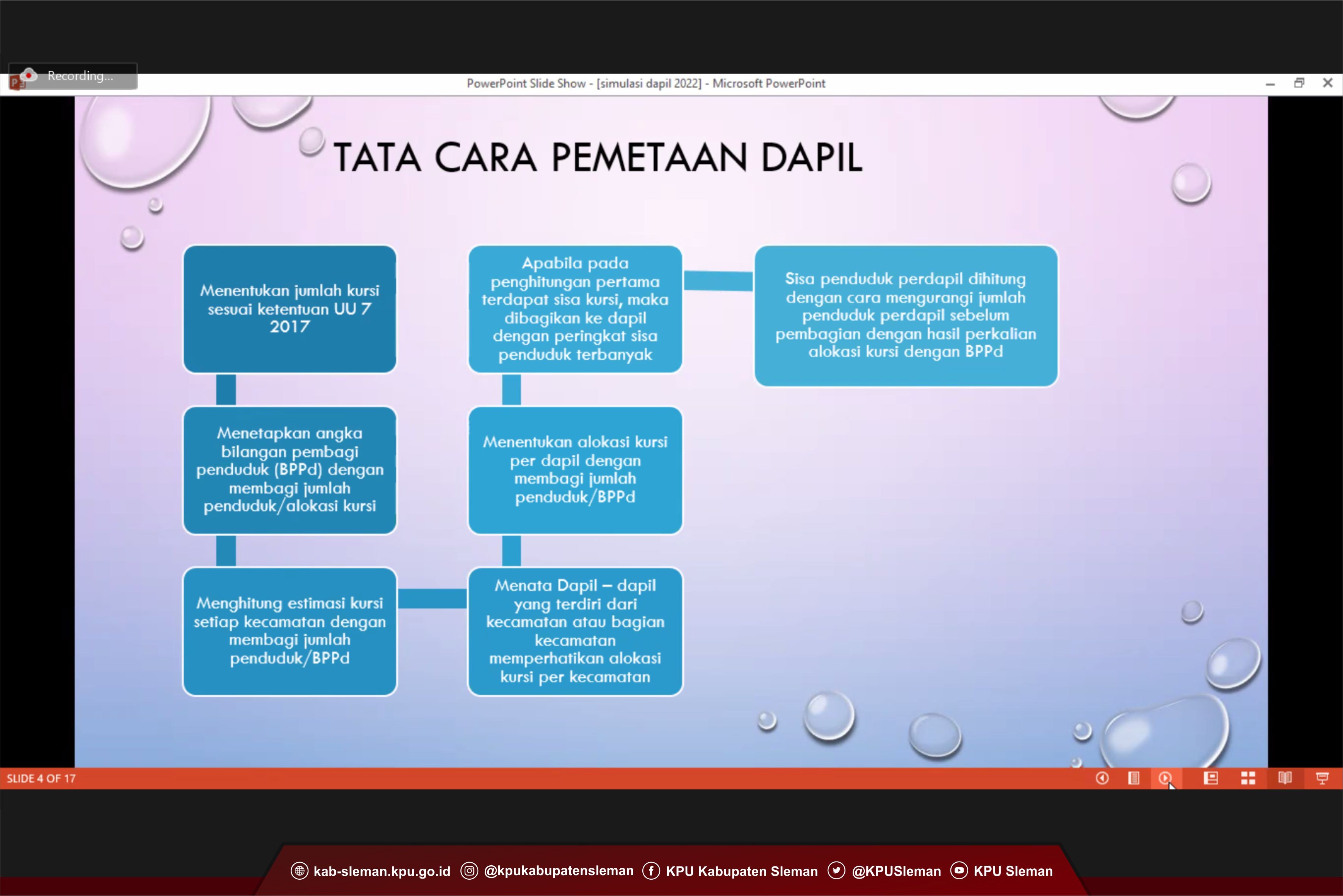Viewport: 1343px width, 896px height.
Task: Open the slide menu icon
Action: 1133,778
